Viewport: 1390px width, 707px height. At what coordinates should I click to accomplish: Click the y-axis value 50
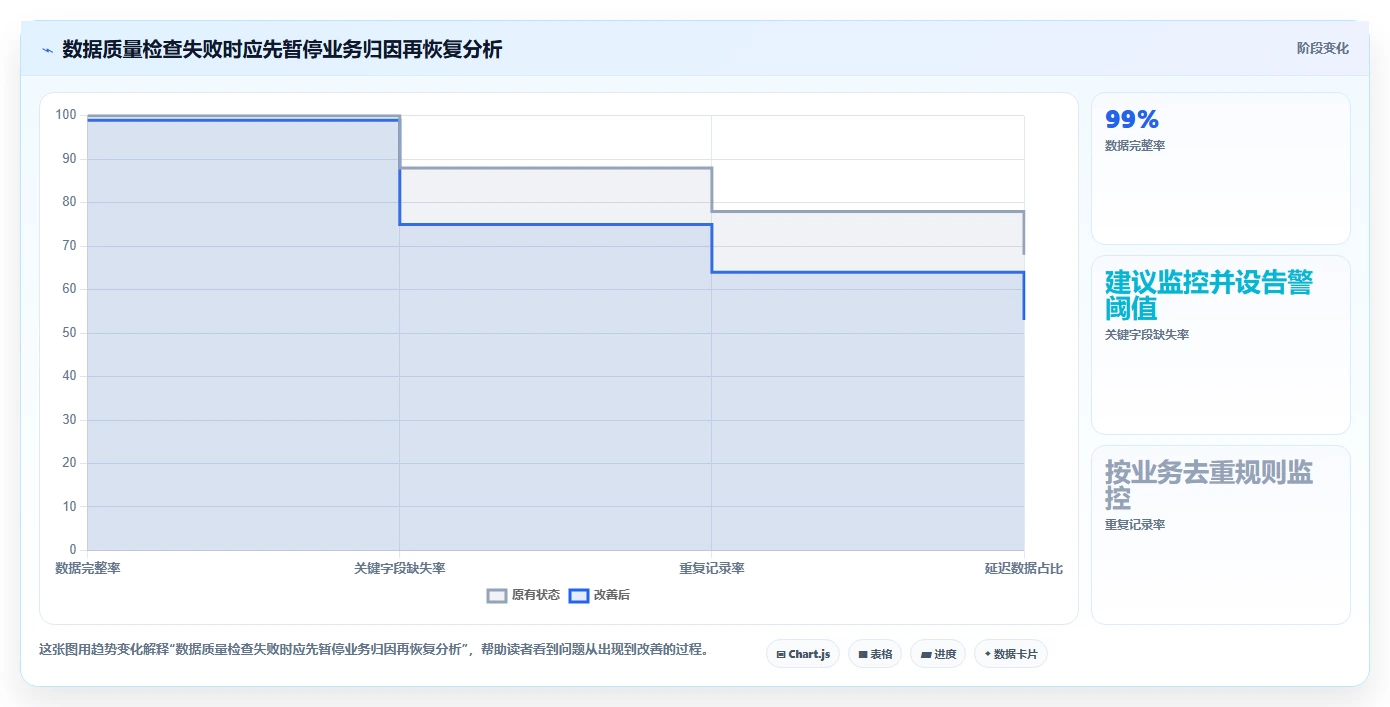pyautogui.click(x=69, y=332)
